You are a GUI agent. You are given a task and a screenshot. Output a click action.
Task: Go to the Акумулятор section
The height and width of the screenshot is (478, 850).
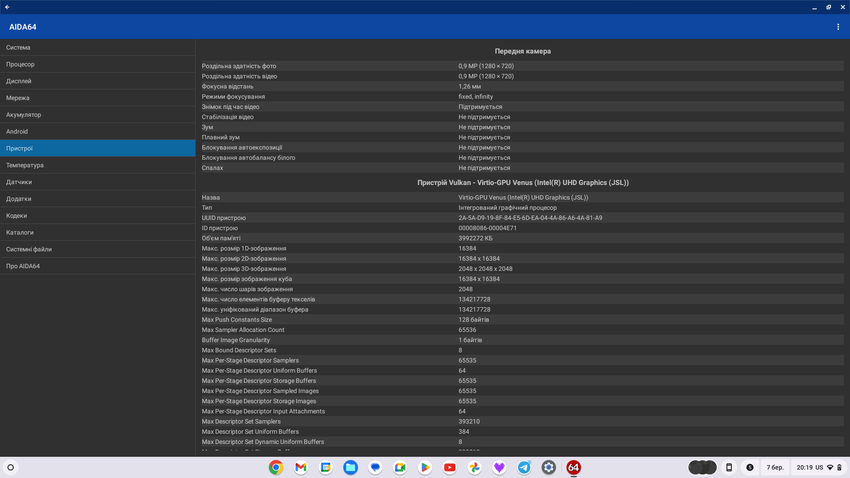pos(97,115)
